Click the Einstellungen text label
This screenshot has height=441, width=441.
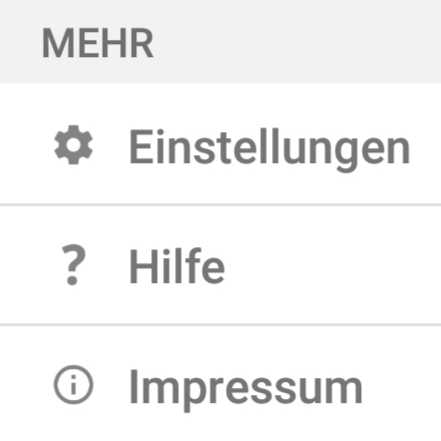click(269, 150)
